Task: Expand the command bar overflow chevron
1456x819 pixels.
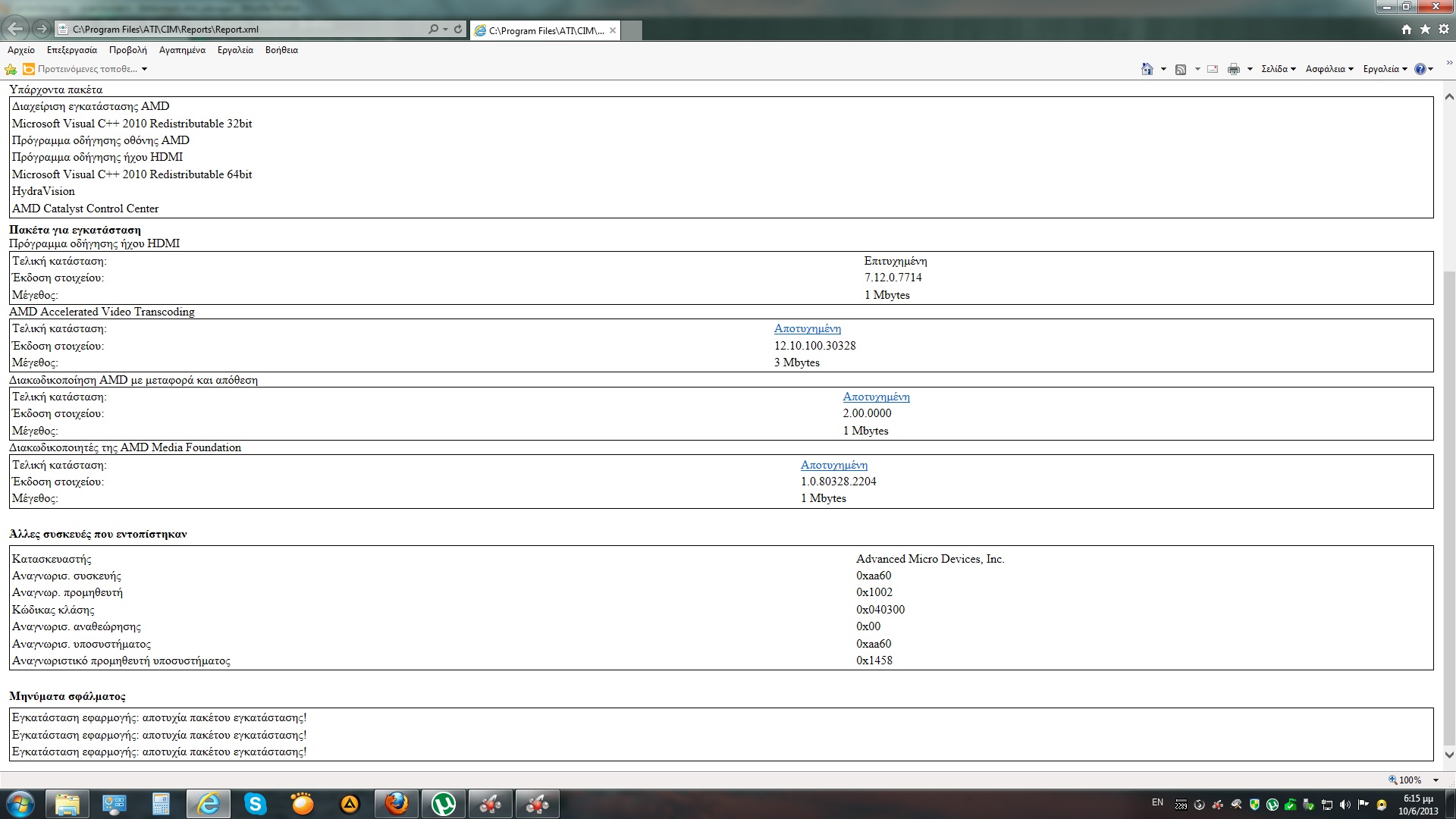Action: point(1449,64)
